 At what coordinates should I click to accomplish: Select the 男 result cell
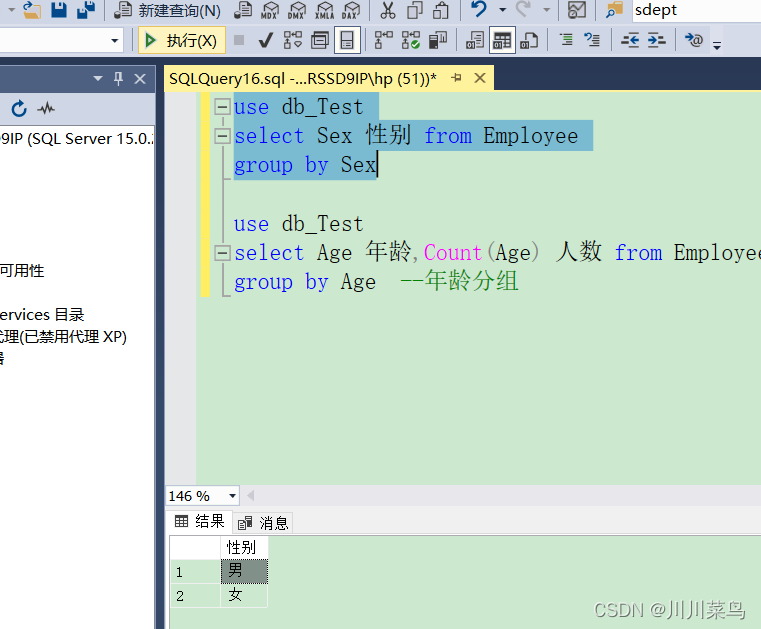click(x=244, y=571)
